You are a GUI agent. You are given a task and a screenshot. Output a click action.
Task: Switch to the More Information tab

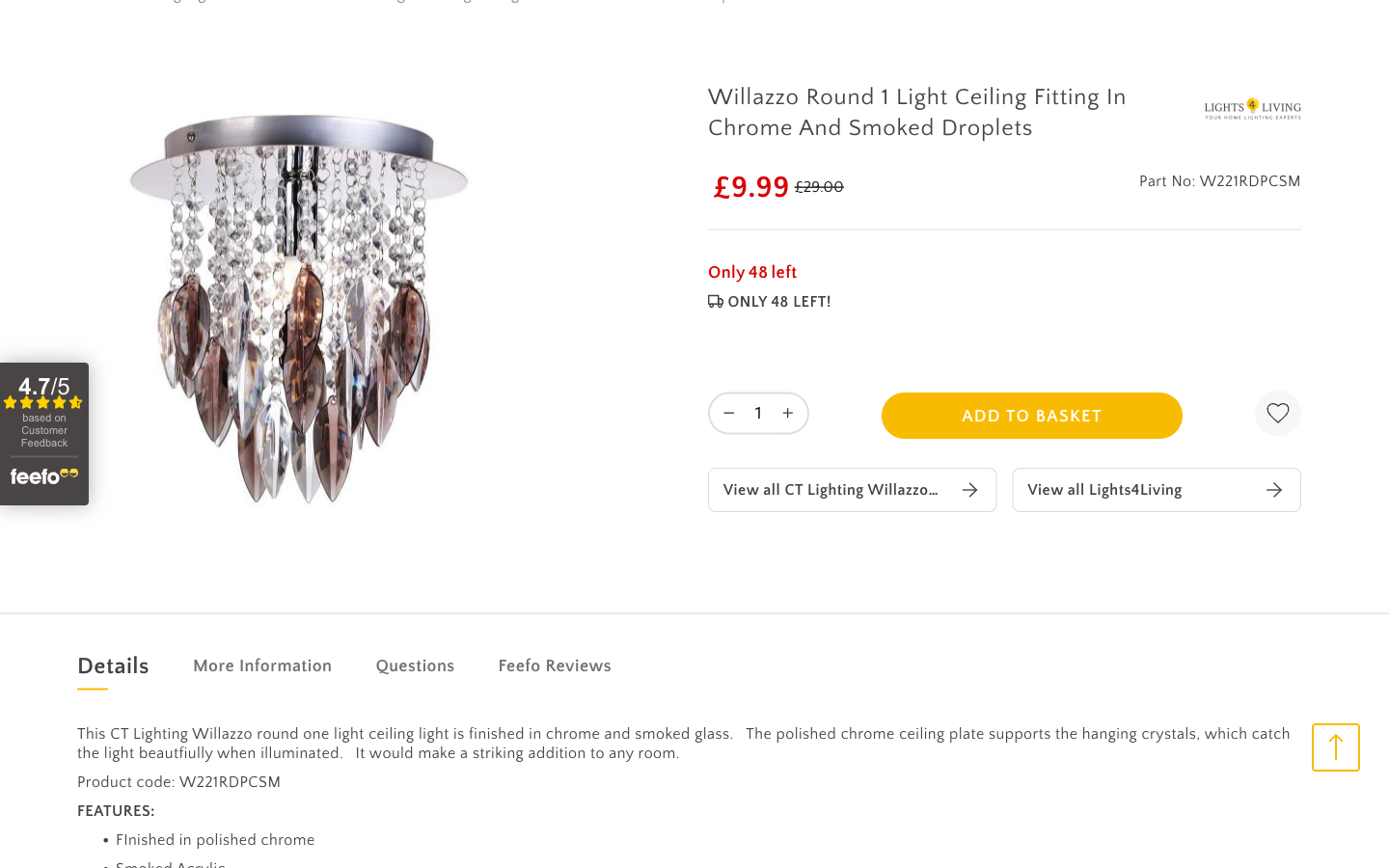(262, 666)
